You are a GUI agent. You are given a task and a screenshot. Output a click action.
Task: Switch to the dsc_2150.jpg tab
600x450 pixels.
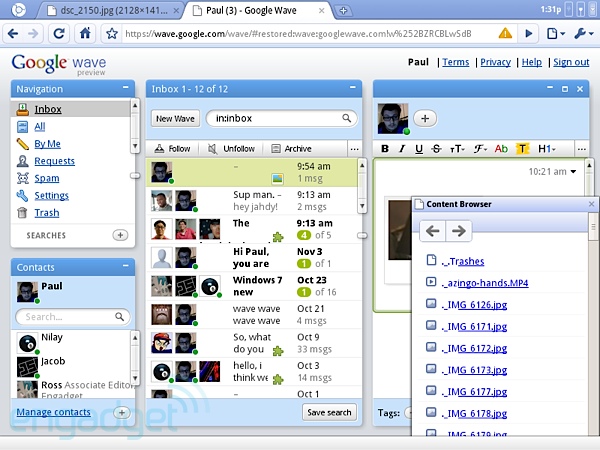pos(109,10)
